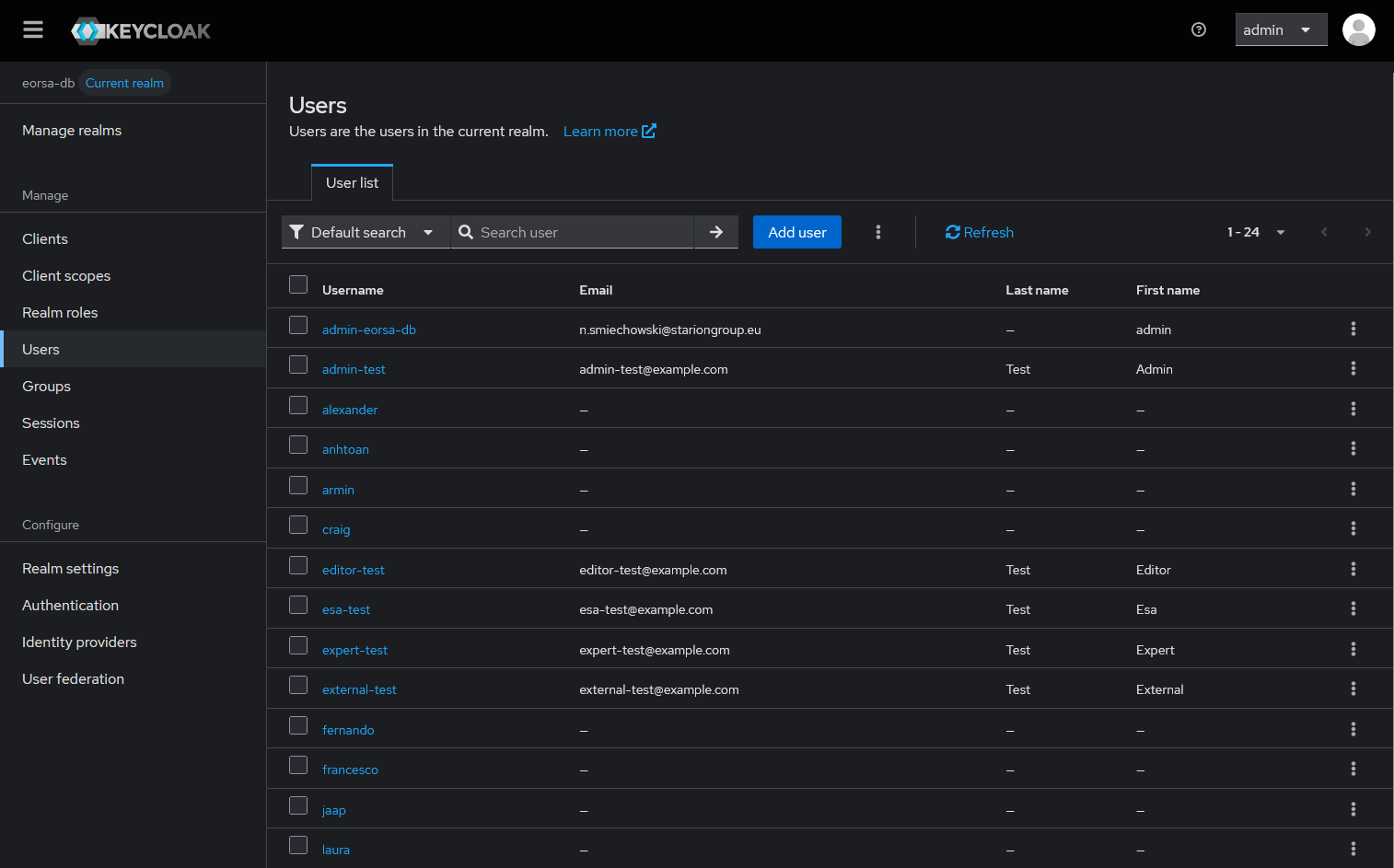Open actions kebab for admin-test row
This screenshot has width=1394, height=868.
[1353, 368]
